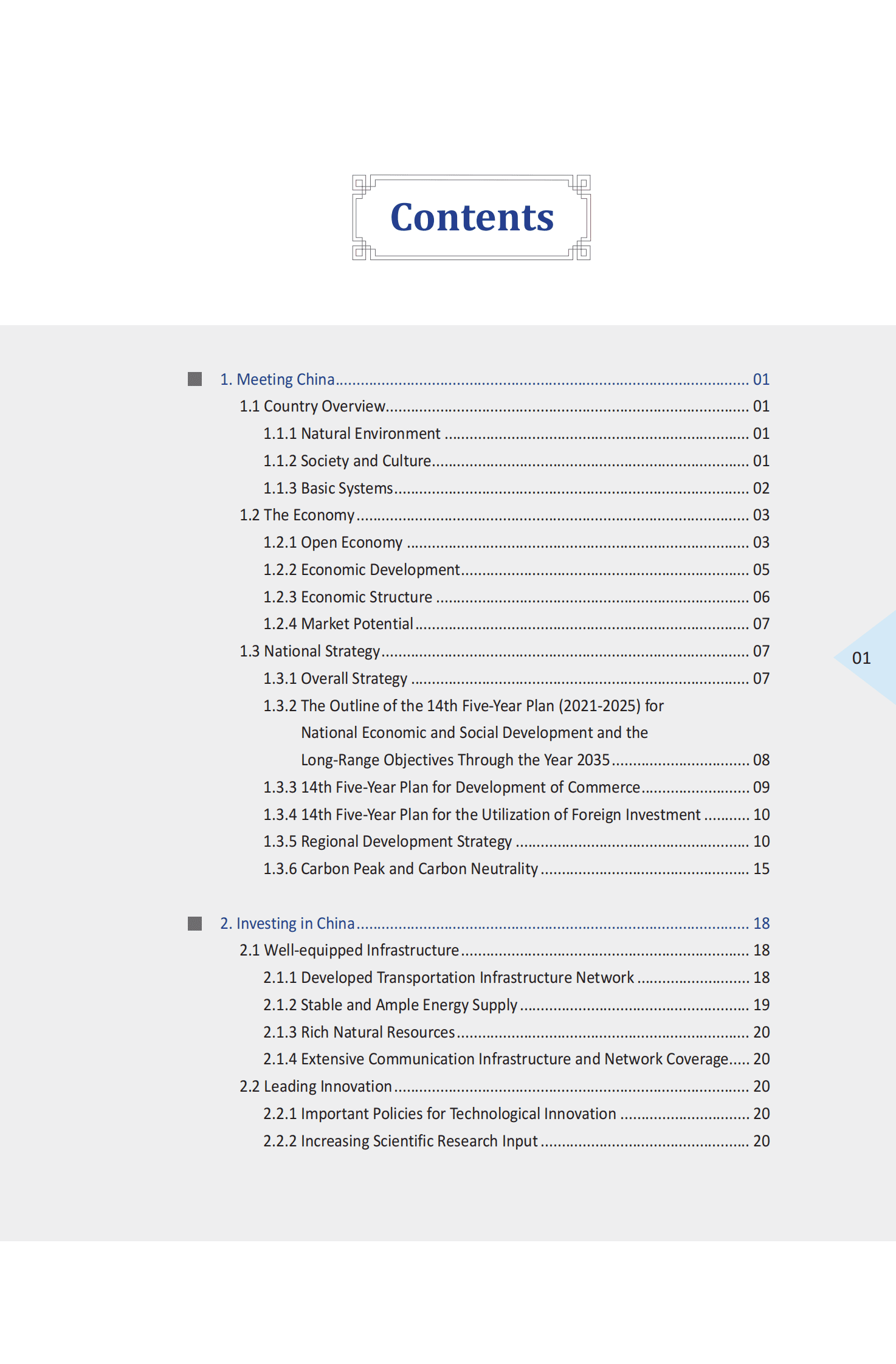Open 2.1 Well-equipped Infrastructure section
The height and width of the screenshot is (1364, 896).
[x=349, y=950]
